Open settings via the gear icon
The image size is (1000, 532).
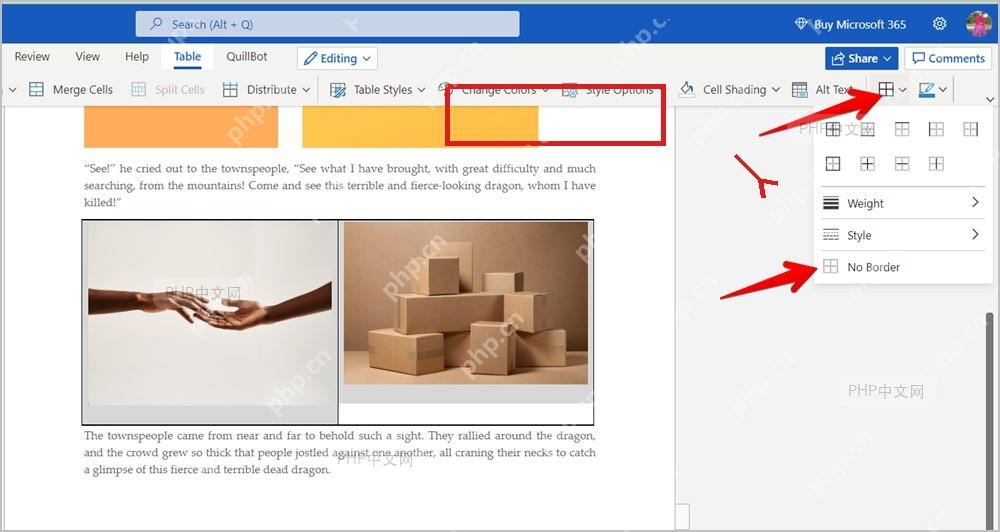939,24
